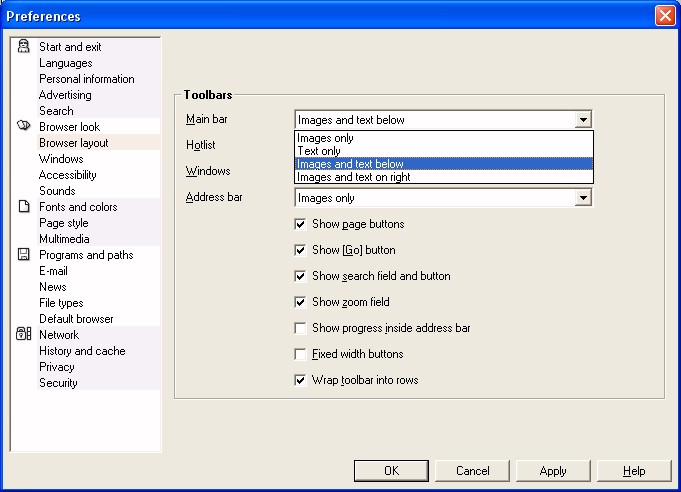The width and height of the screenshot is (681, 492).
Task: Click the Programs and paths disk icon
Action: tap(24, 255)
